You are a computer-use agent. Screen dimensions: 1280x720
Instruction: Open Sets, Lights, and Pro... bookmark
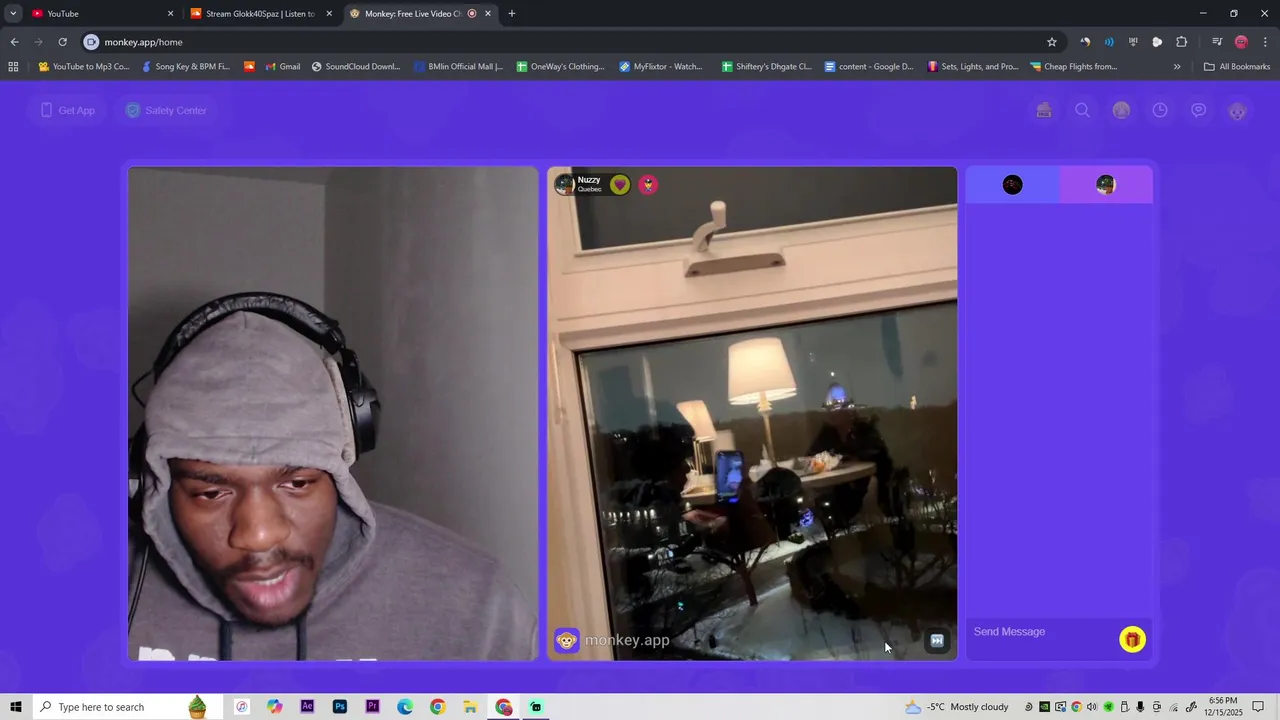(973, 67)
